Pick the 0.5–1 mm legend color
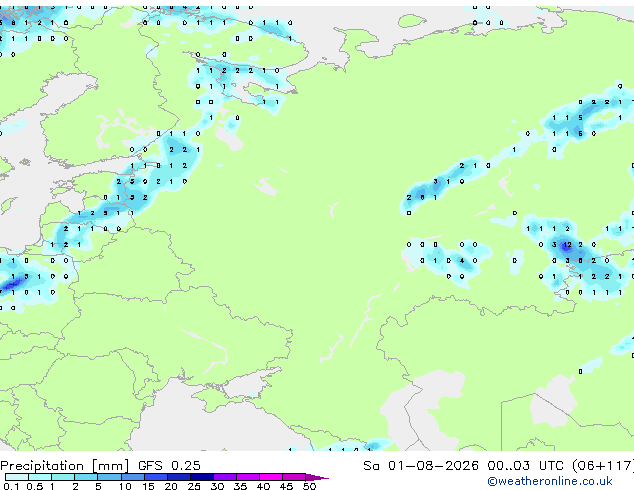This screenshot has width=634, height=490. click(40, 477)
